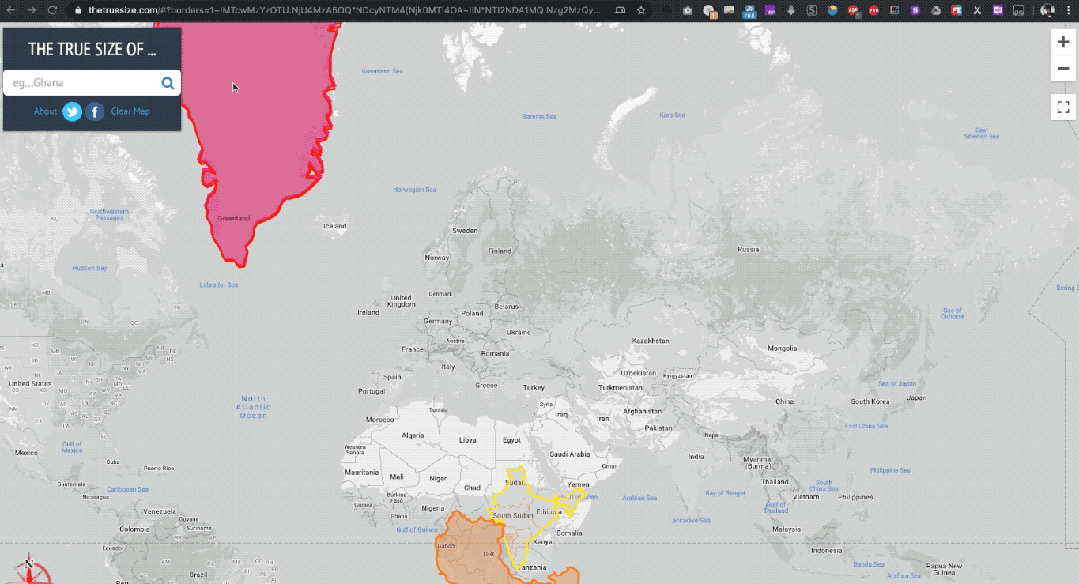This screenshot has width=1079, height=584.
Task: Click the Arabian Sea label
Action: point(639,497)
